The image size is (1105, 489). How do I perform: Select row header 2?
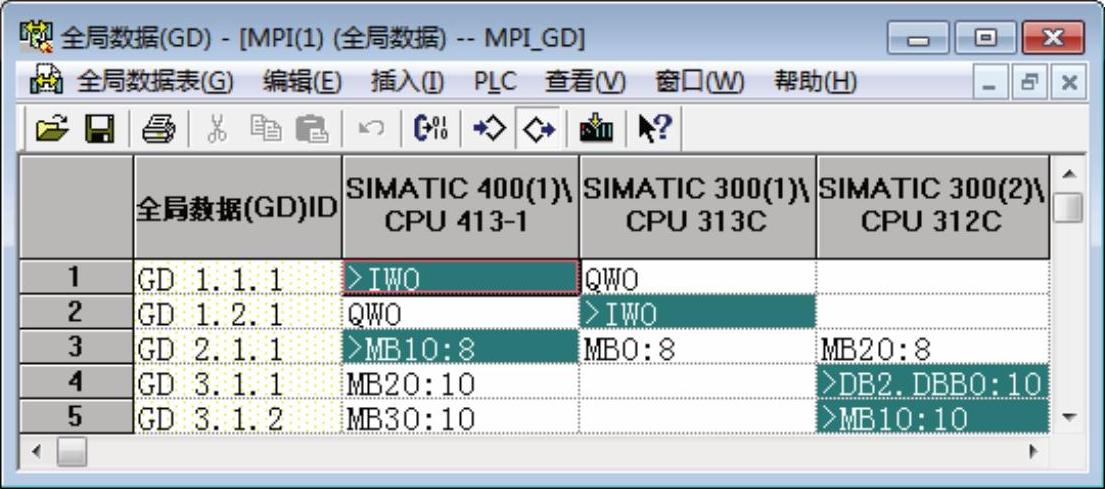(x=76, y=312)
